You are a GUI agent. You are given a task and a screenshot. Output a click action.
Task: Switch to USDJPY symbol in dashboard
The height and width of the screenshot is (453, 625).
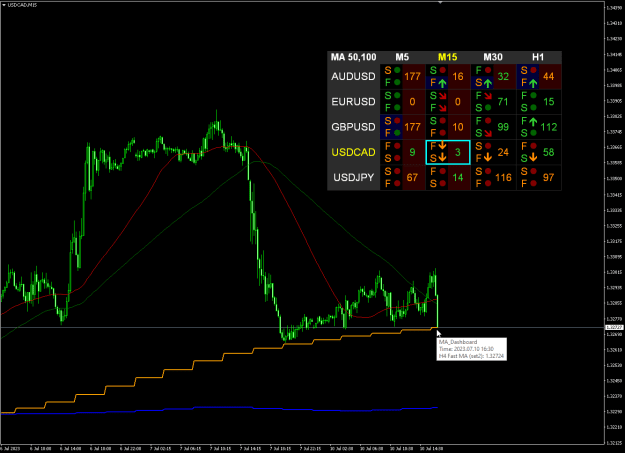(x=353, y=177)
